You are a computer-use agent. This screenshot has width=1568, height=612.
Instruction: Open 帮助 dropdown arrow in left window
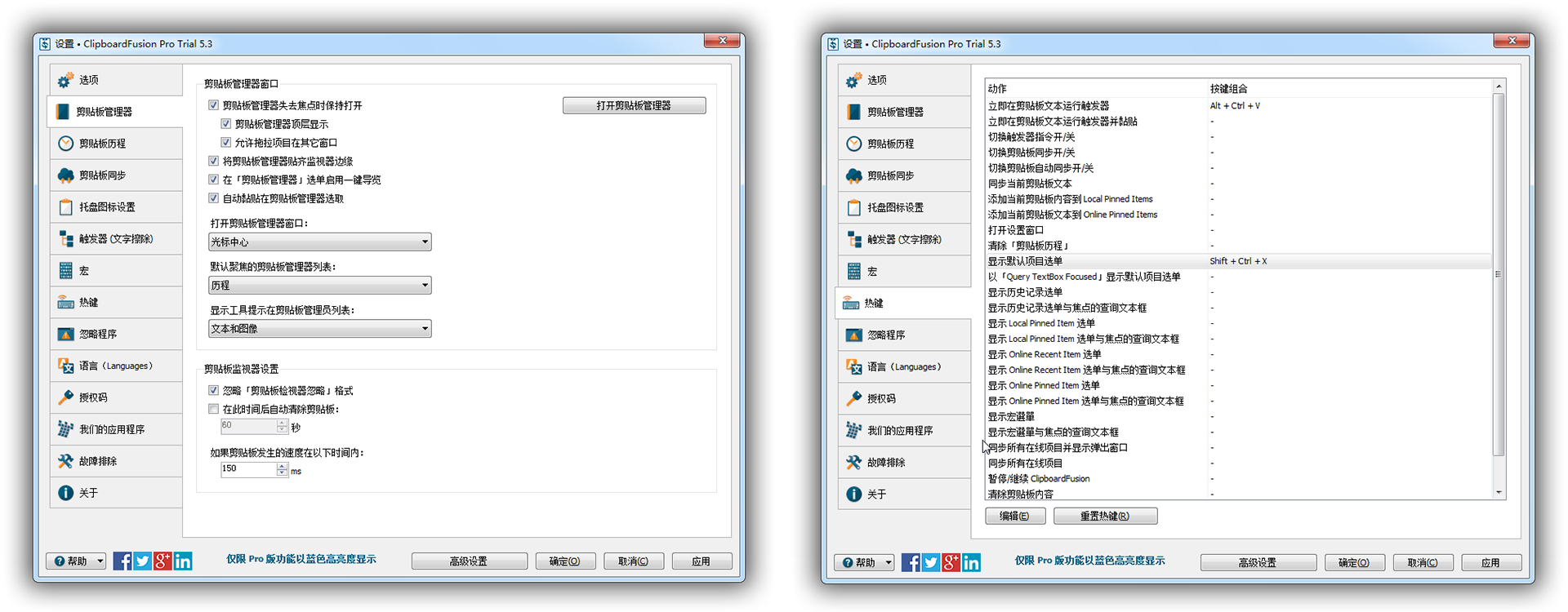100,561
